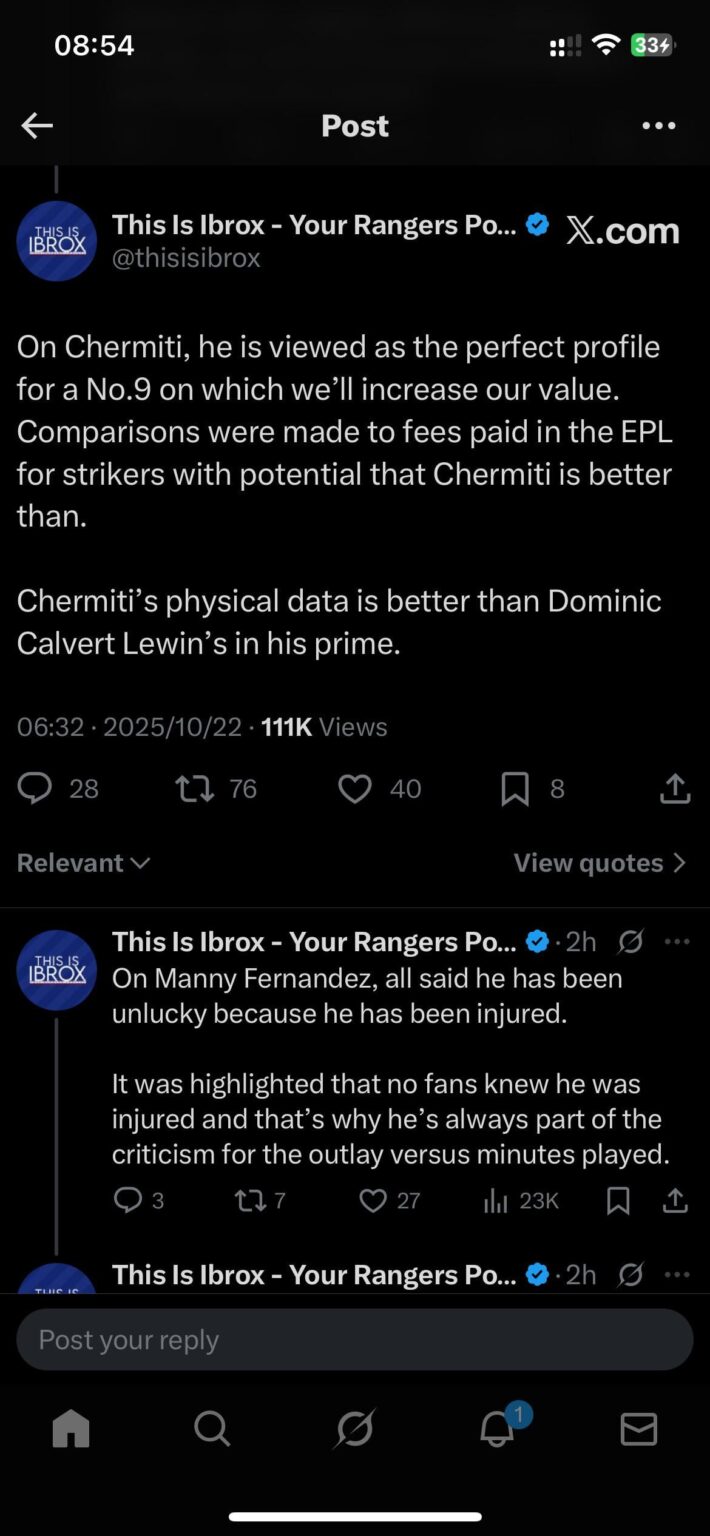Tap the Post your reply field
The width and height of the screenshot is (710, 1536).
[354, 1340]
